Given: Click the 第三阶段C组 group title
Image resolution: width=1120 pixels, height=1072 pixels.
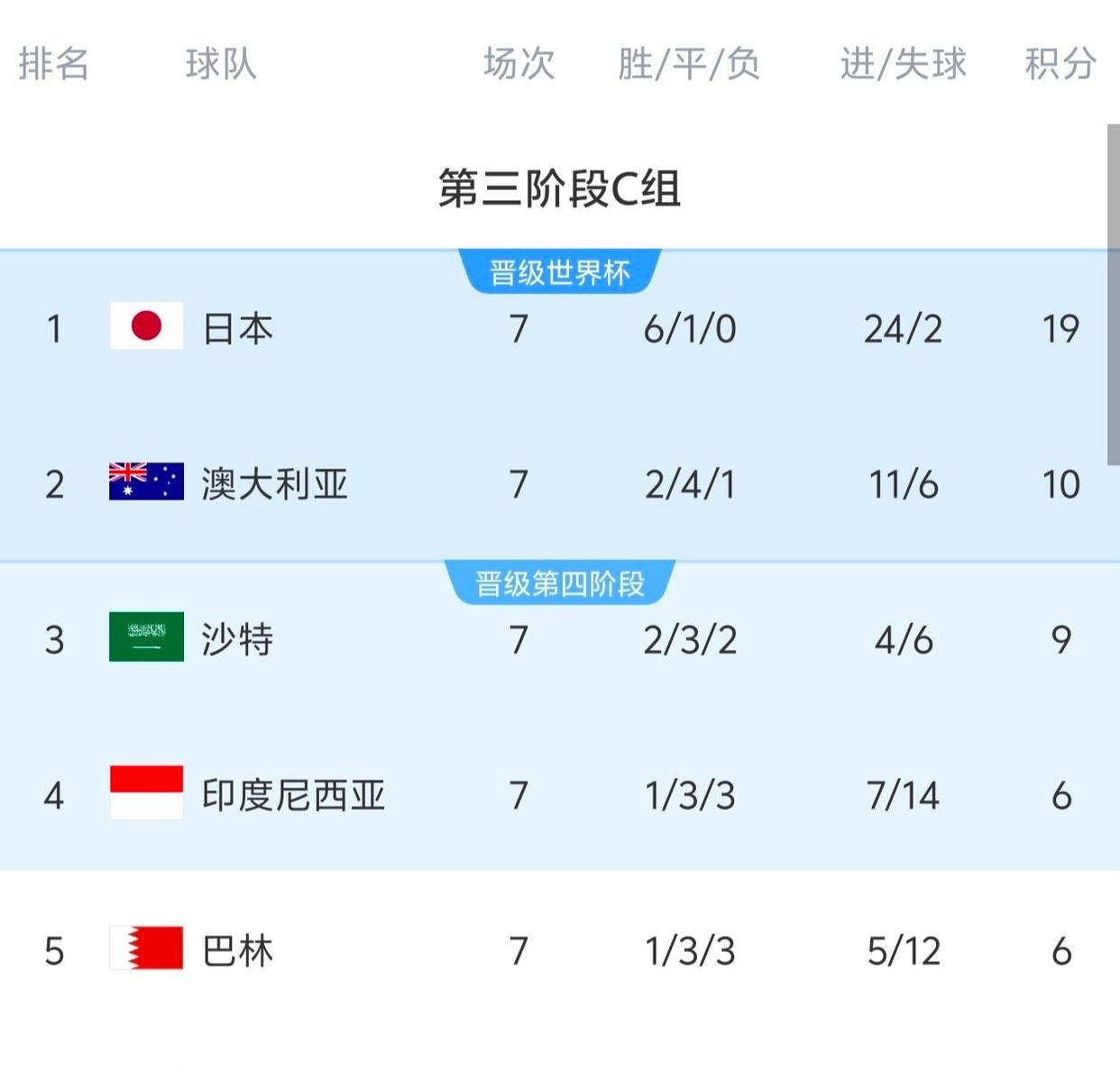Looking at the screenshot, I should click(x=559, y=188).
